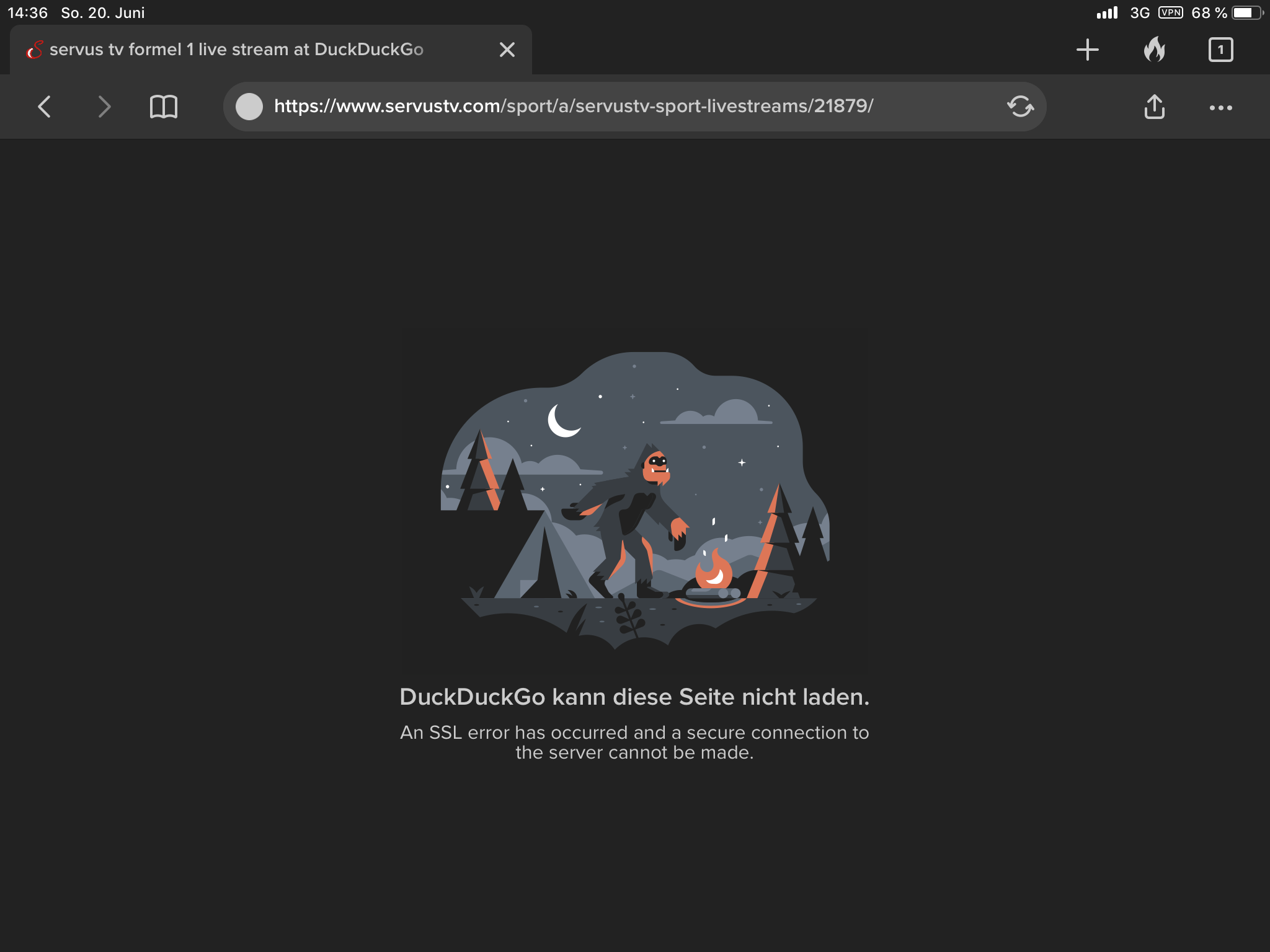The height and width of the screenshot is (952, 1270).
Task: Tap the servus tv favicon on the tab
Action: click(x=35, y=50)
